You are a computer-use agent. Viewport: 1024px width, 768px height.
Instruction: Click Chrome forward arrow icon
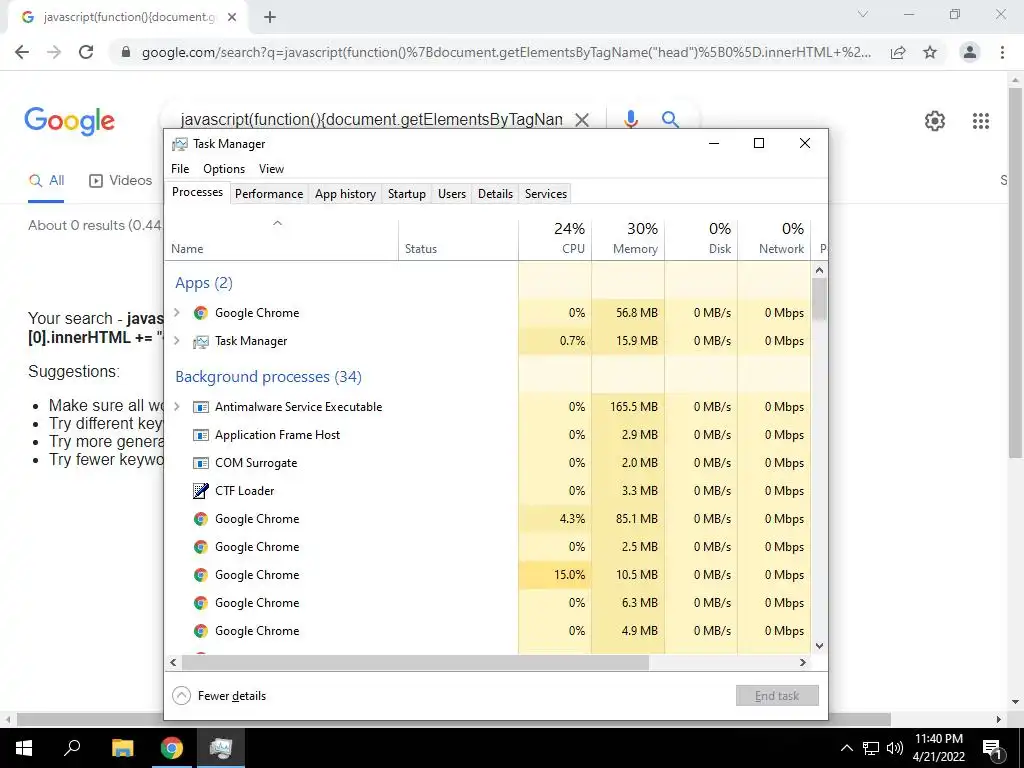54,52
